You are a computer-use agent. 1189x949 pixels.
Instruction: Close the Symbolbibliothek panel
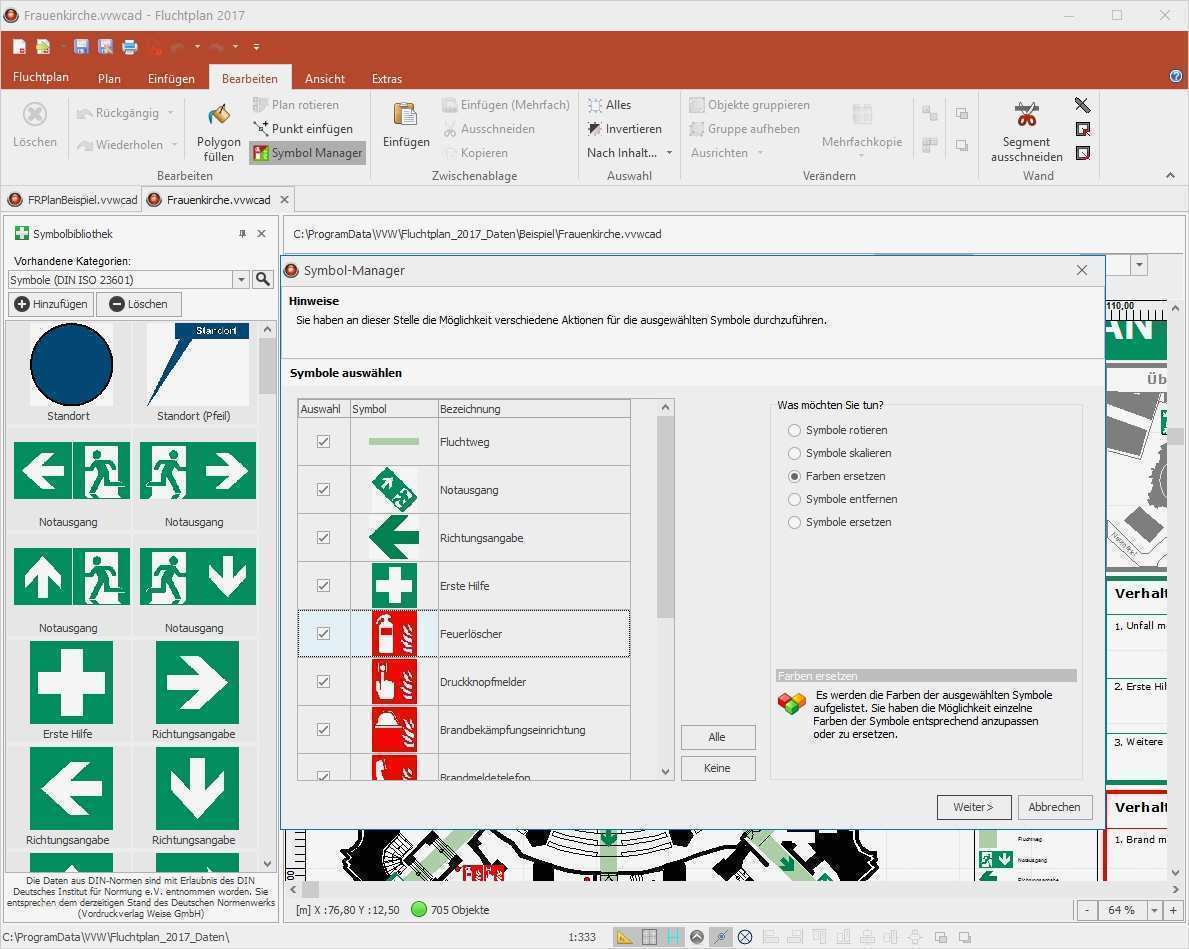262,234
